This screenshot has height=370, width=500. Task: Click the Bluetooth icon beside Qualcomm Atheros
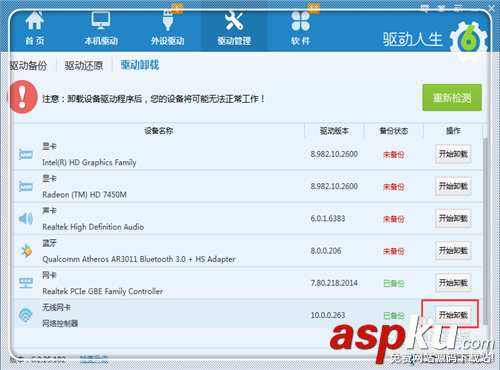(x=26, y=251)
